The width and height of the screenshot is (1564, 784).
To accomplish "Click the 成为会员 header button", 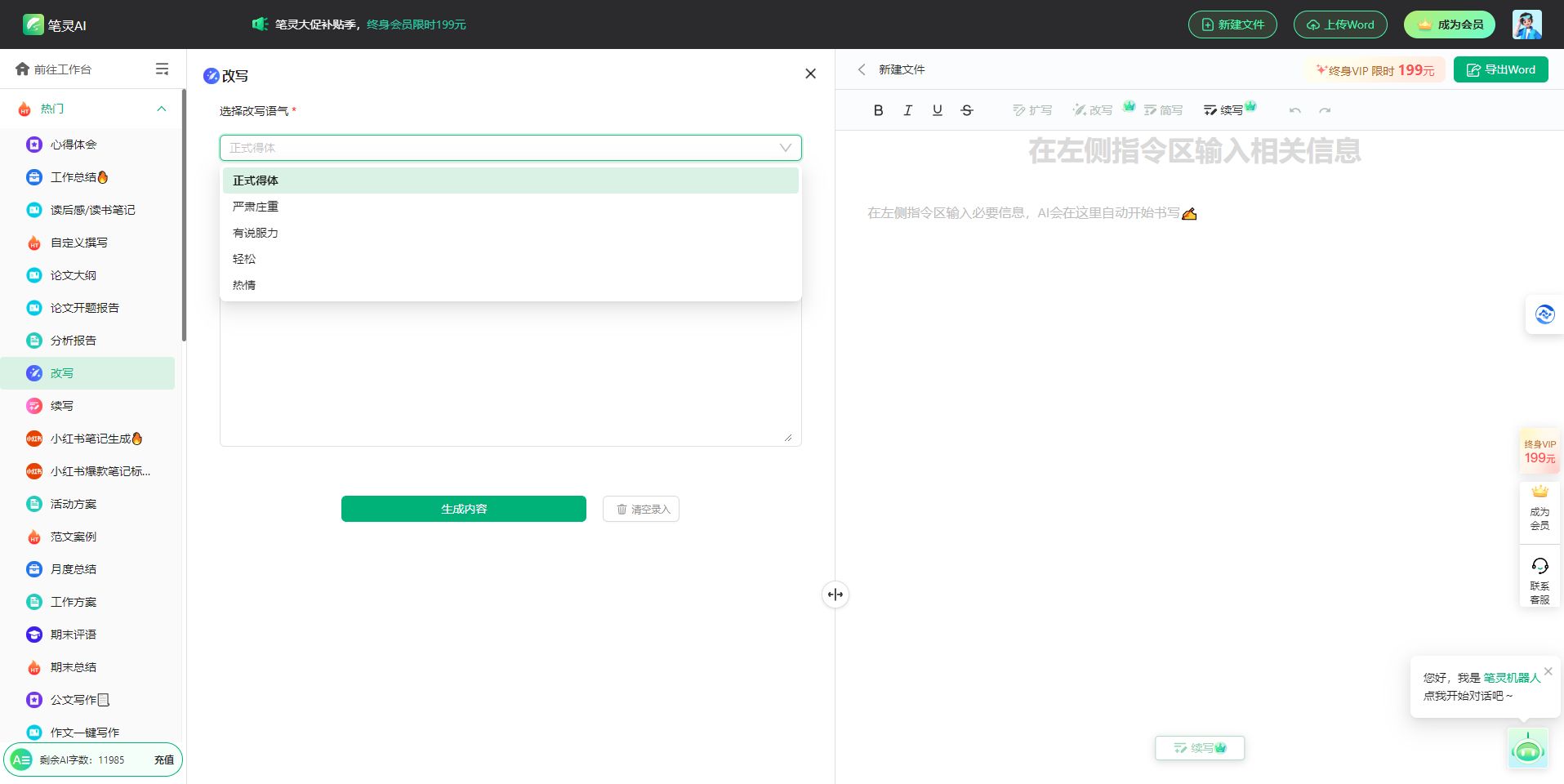I will [1450, 24].
